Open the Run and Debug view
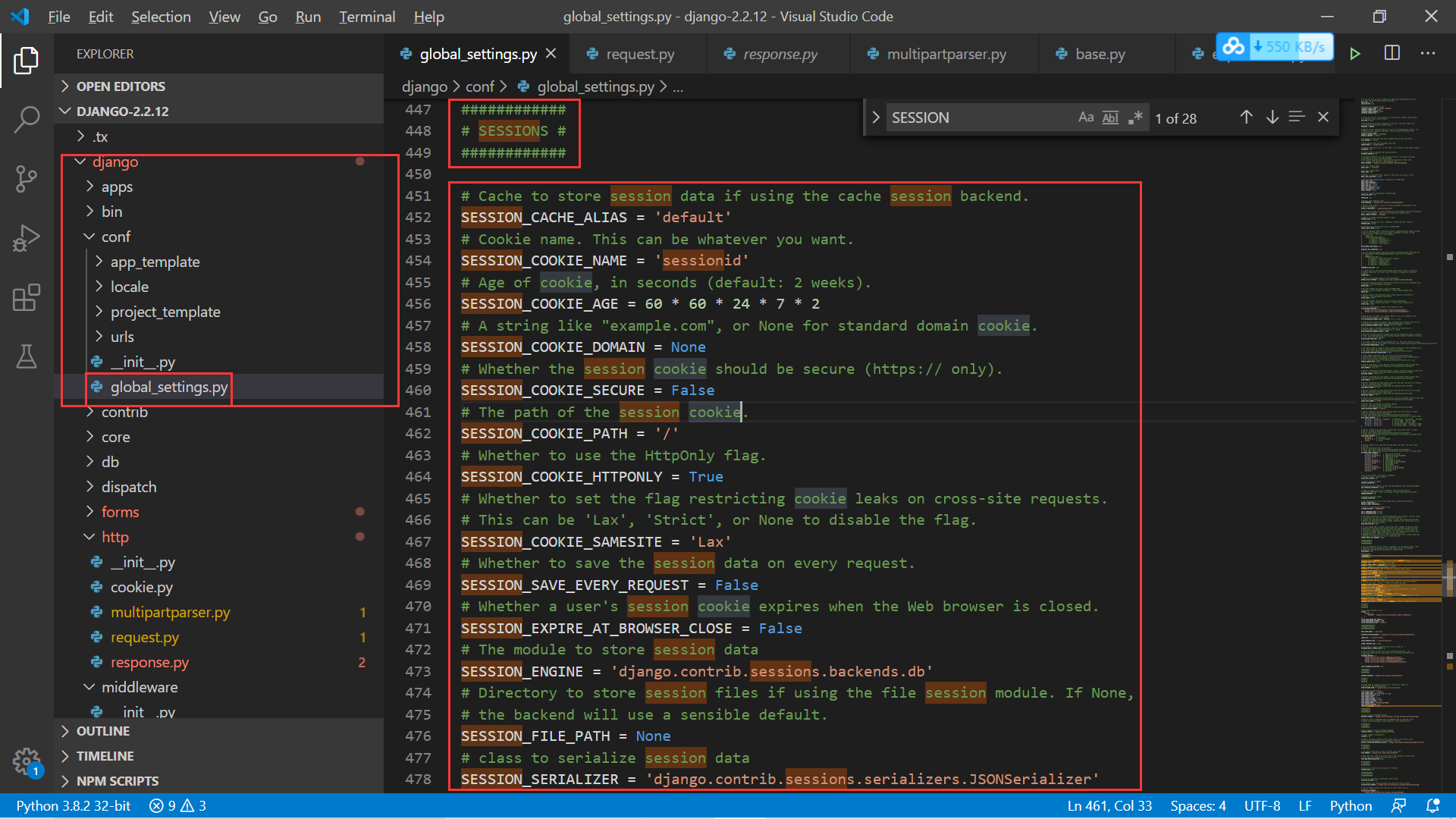 27,238
